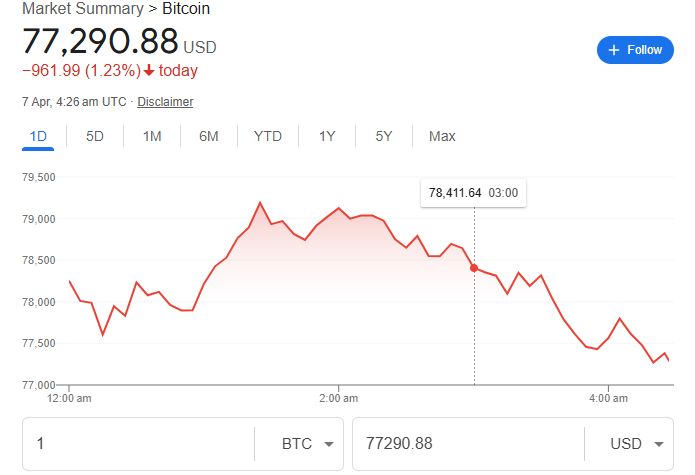The image size is (695, 475).
Task: Show the 6M price range
Action: [209, 136]
